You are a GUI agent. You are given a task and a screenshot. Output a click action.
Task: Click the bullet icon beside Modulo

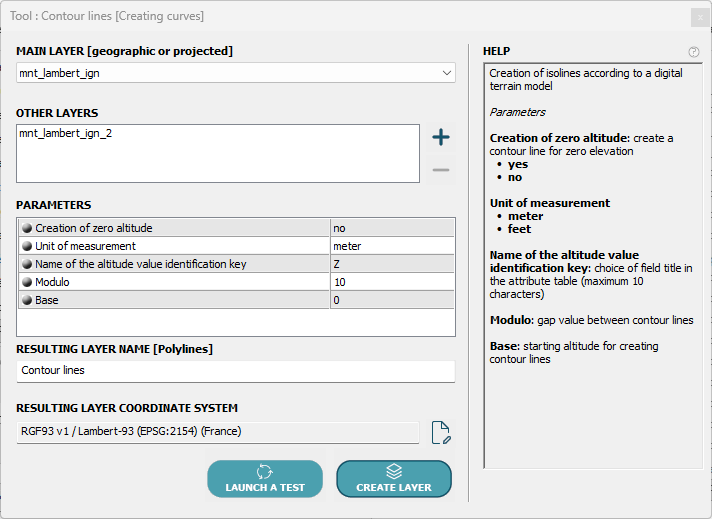[x=27, y=282]
